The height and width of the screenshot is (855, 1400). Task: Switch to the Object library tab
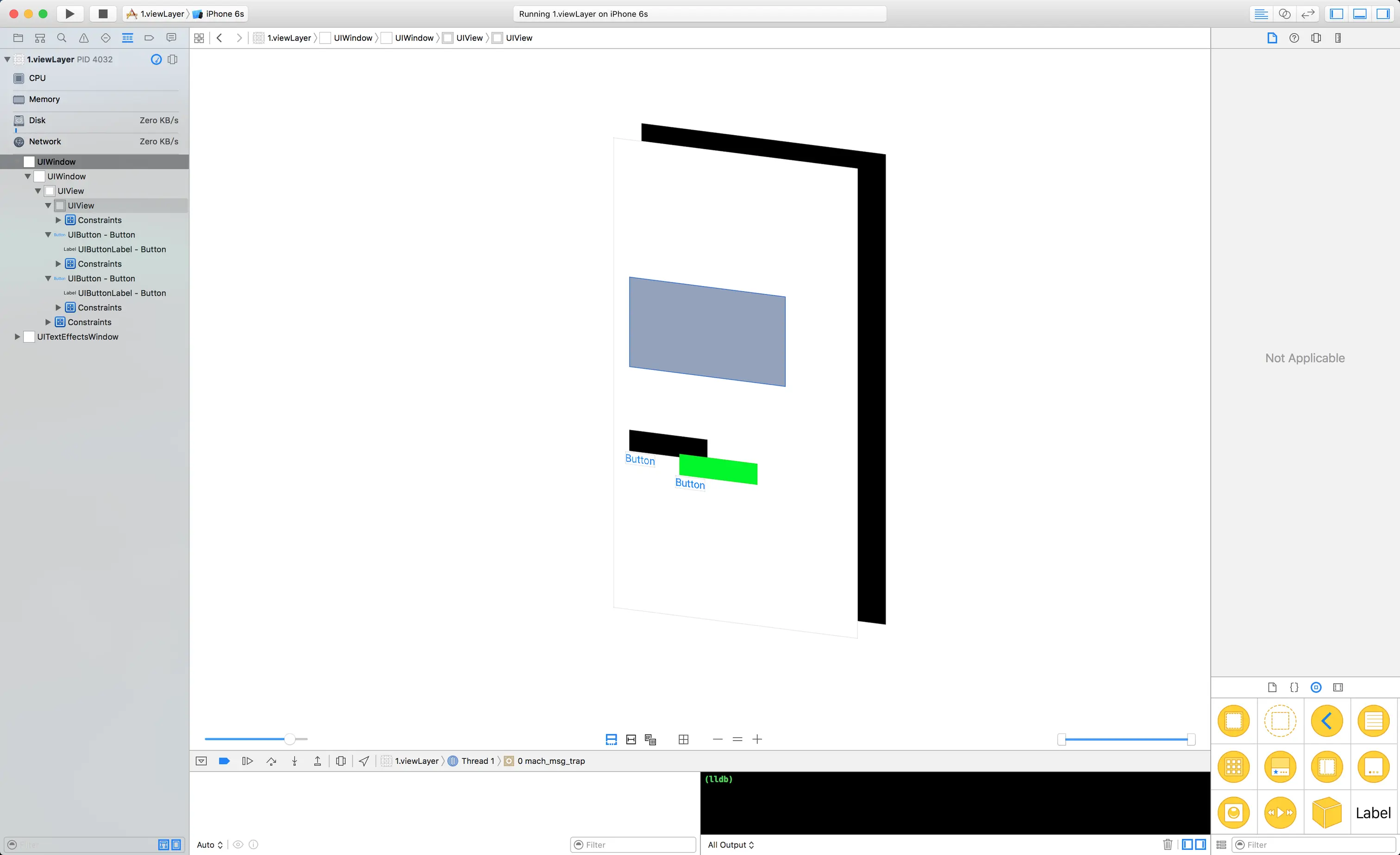(x=1316, y=687)
